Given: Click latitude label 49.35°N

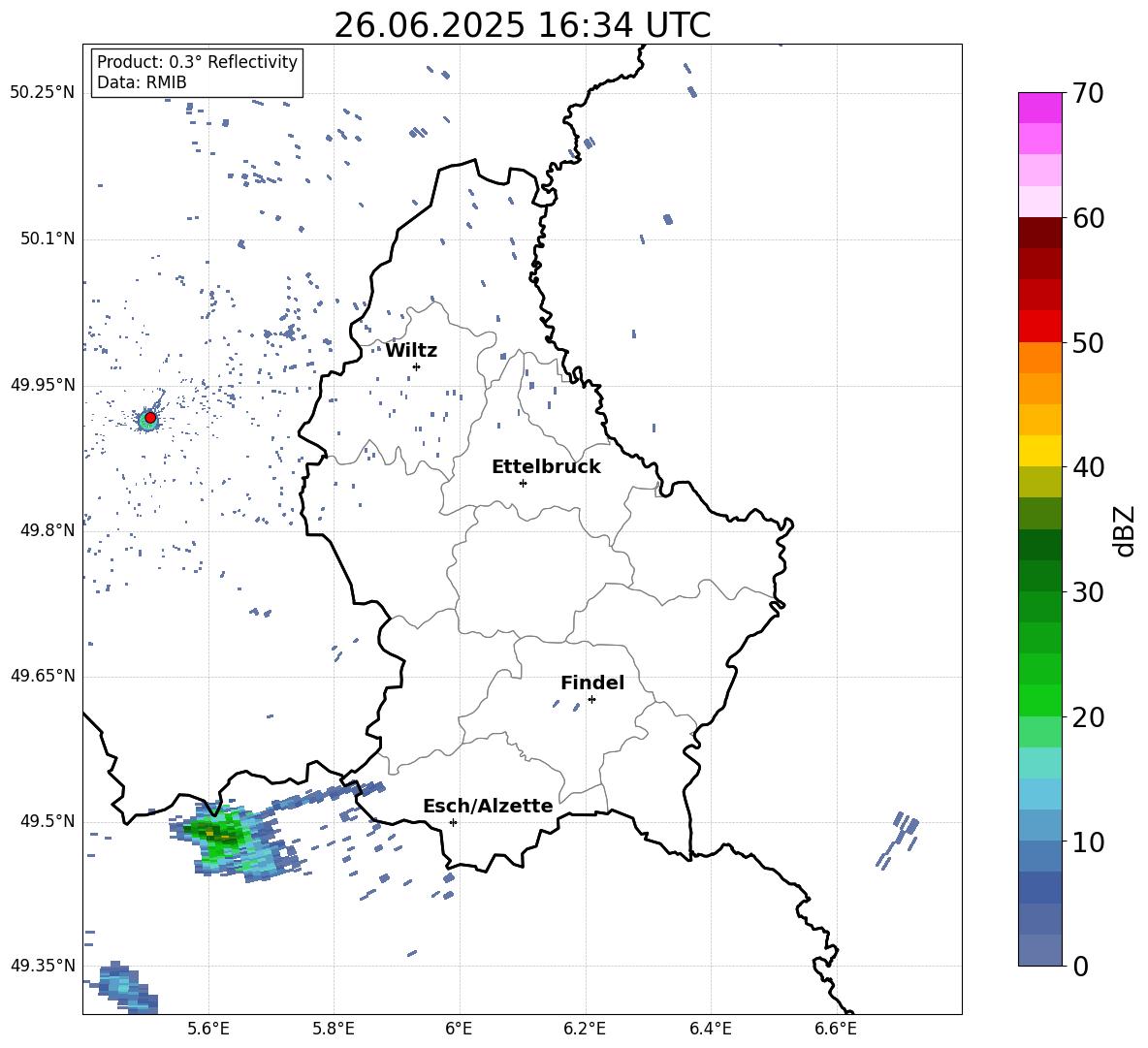Looking at the screenshot, I should point(42,966).
